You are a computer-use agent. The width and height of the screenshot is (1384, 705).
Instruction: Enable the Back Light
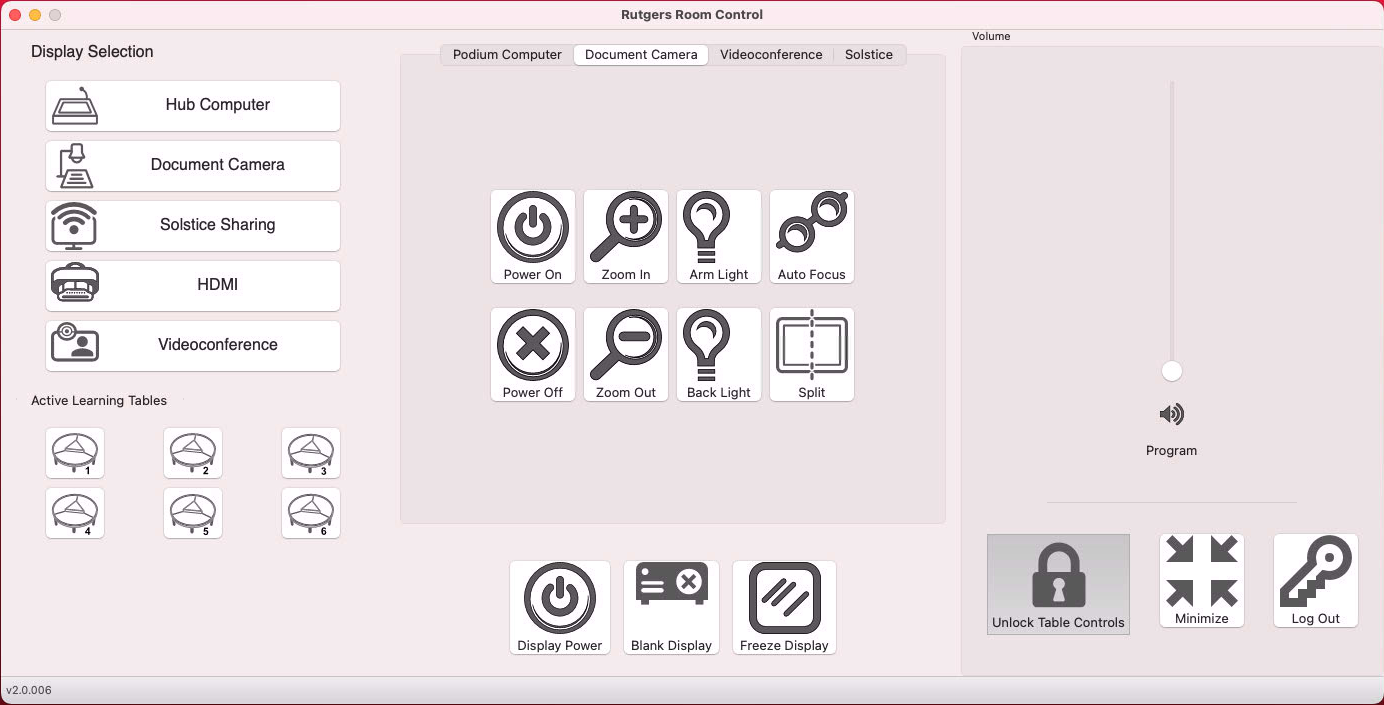(718, 354)
